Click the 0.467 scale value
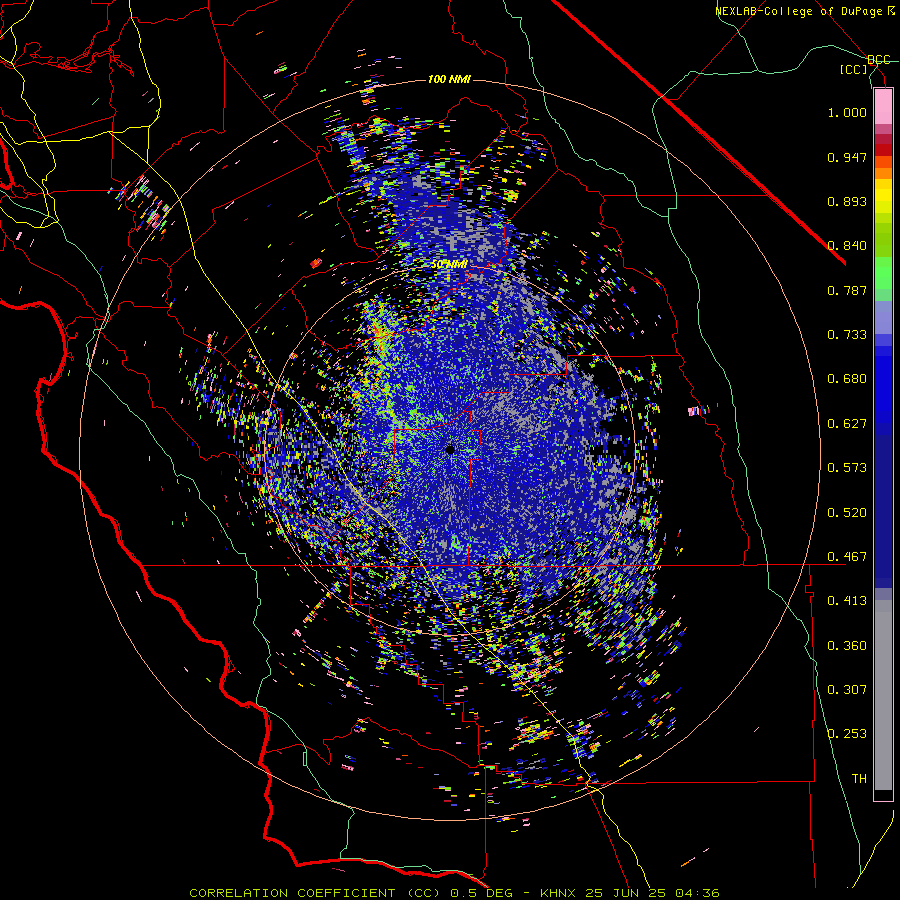The width and height of the screenshot is (900, 900). click(847, 557)
